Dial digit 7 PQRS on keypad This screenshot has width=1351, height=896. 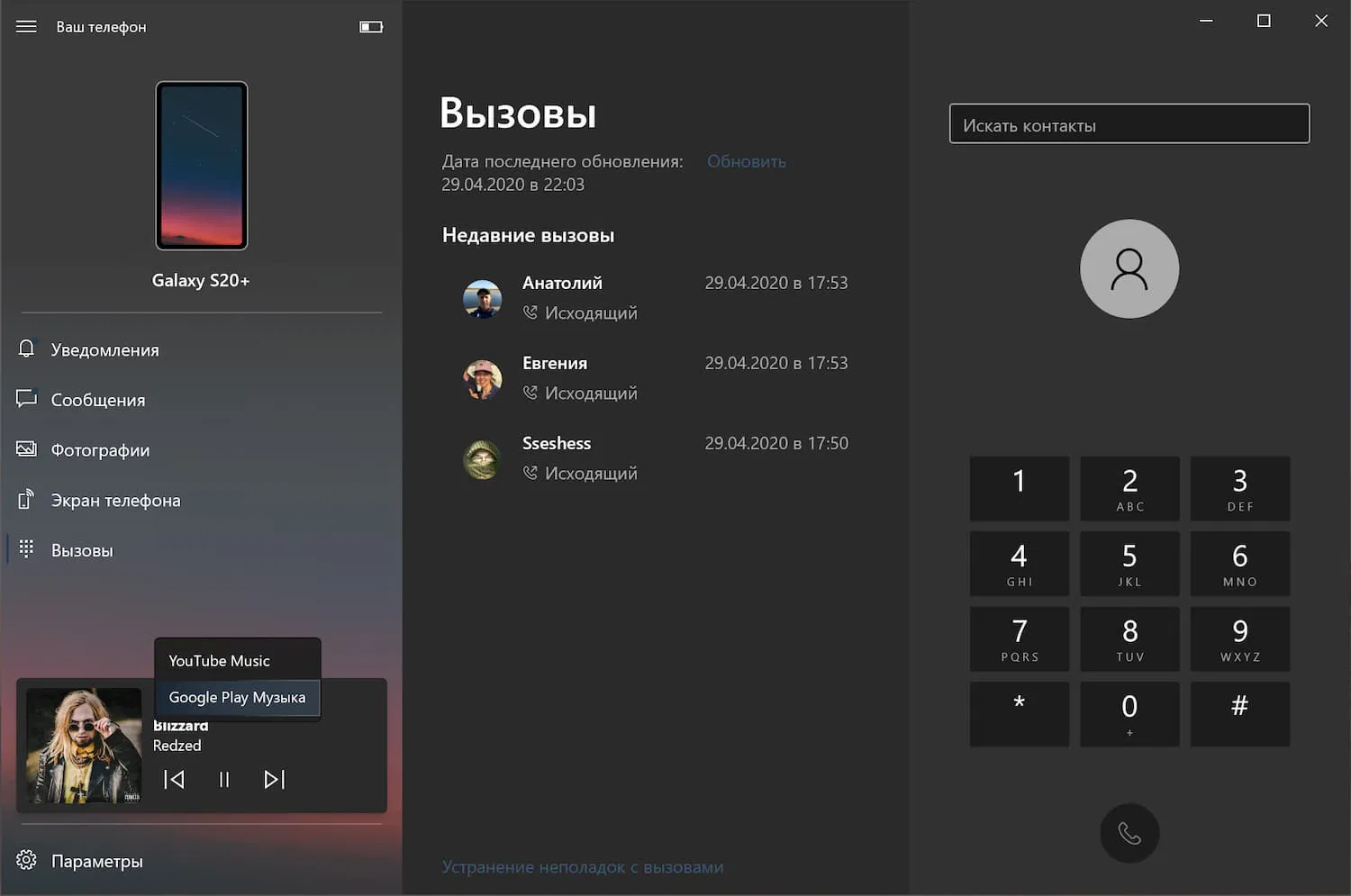1020,638
